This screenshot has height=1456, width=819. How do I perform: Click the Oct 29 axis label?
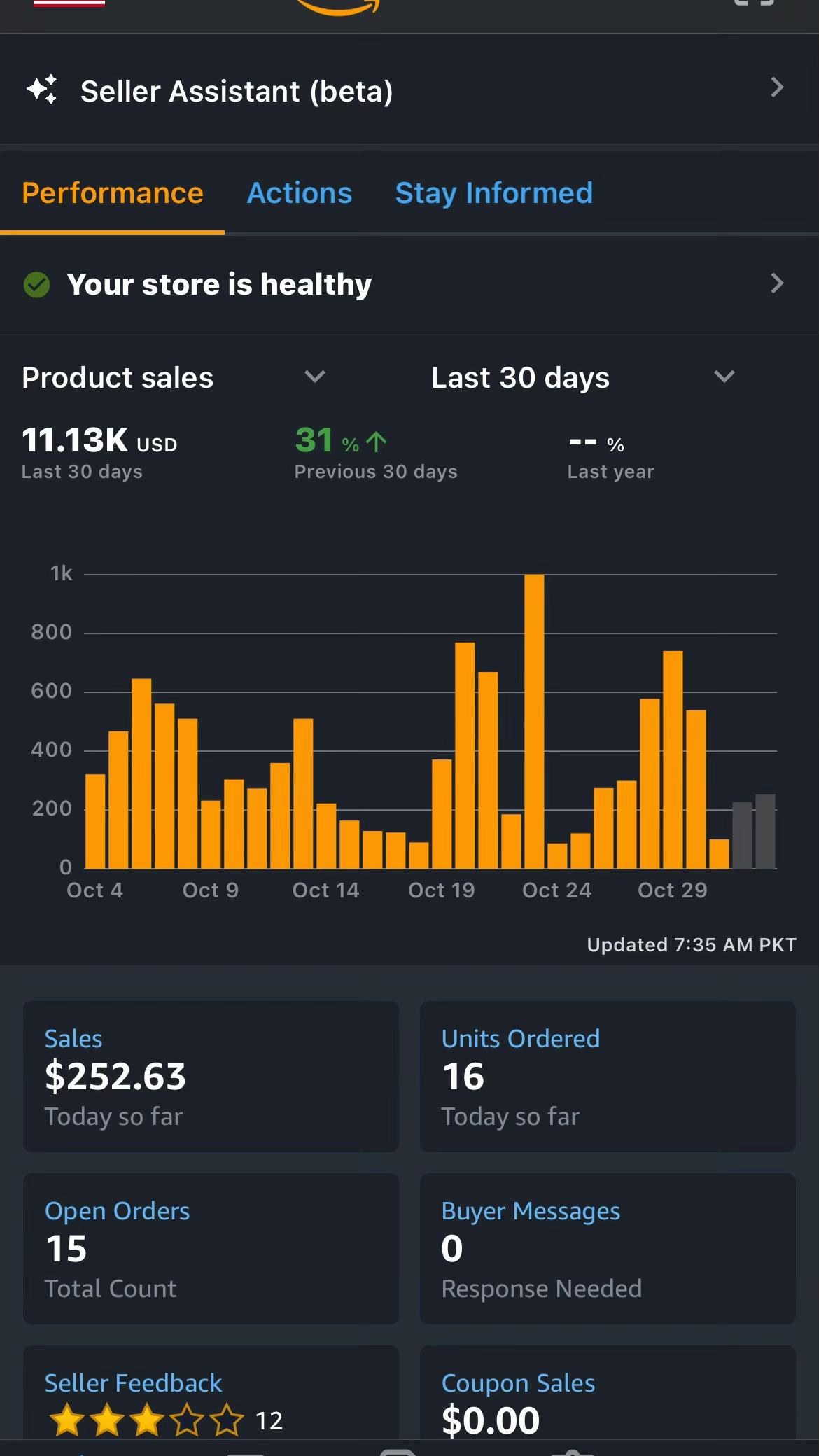point(672,890)
